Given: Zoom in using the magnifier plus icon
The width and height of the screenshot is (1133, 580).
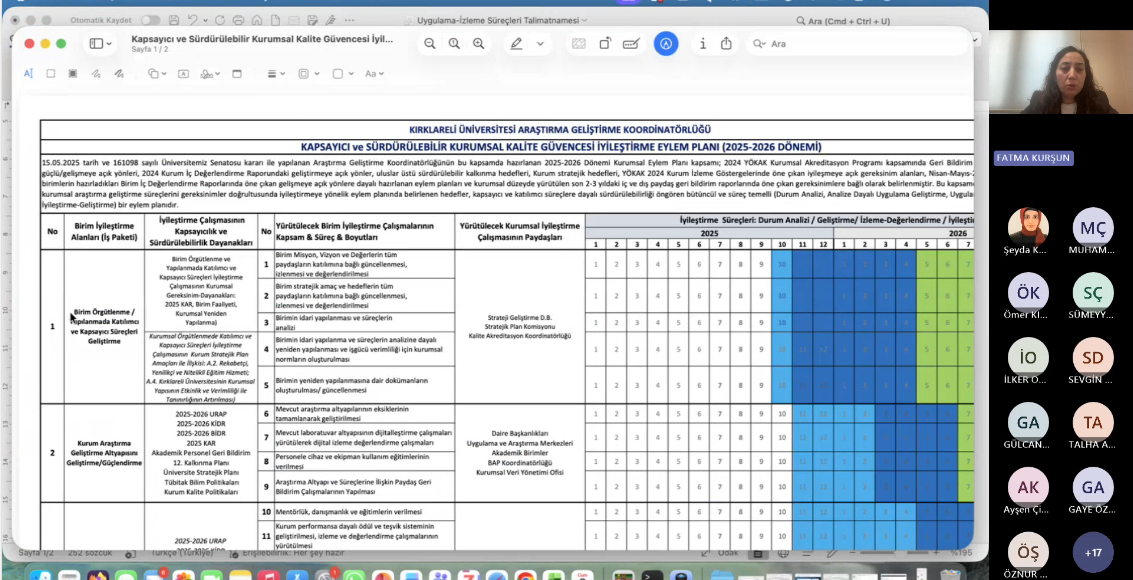Looking at the screenshot, I should coord(478,44).
